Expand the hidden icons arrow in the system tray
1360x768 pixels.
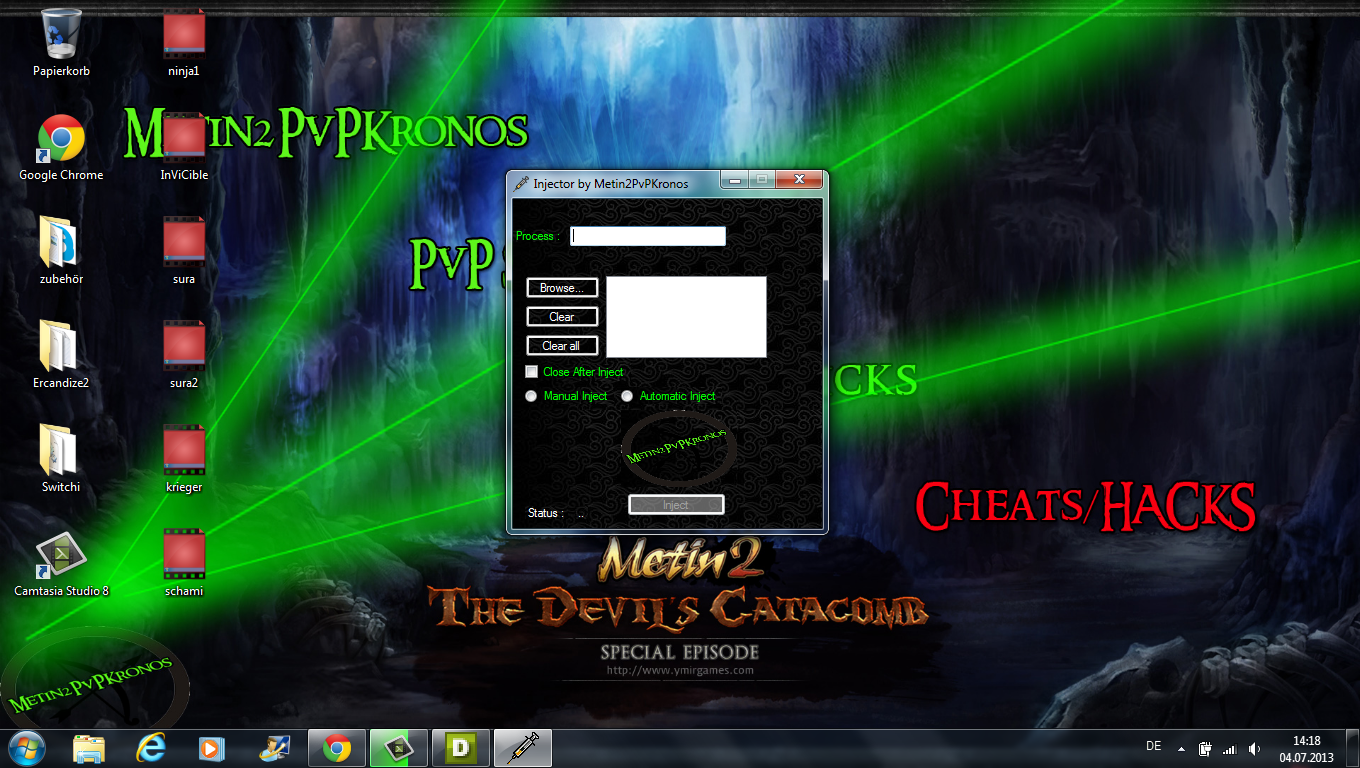(1180, 747)
